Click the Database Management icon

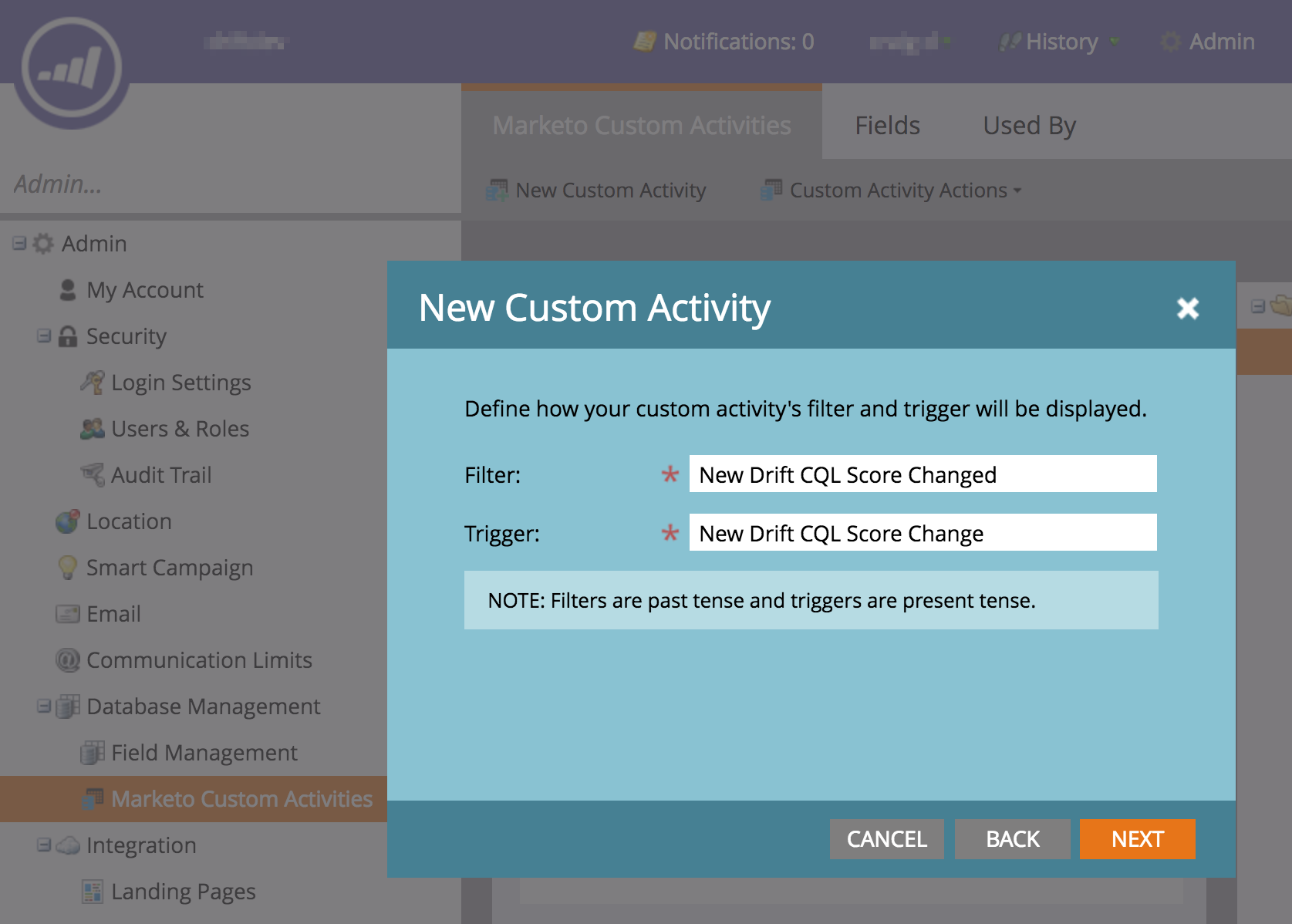click(x=68, y=706)
